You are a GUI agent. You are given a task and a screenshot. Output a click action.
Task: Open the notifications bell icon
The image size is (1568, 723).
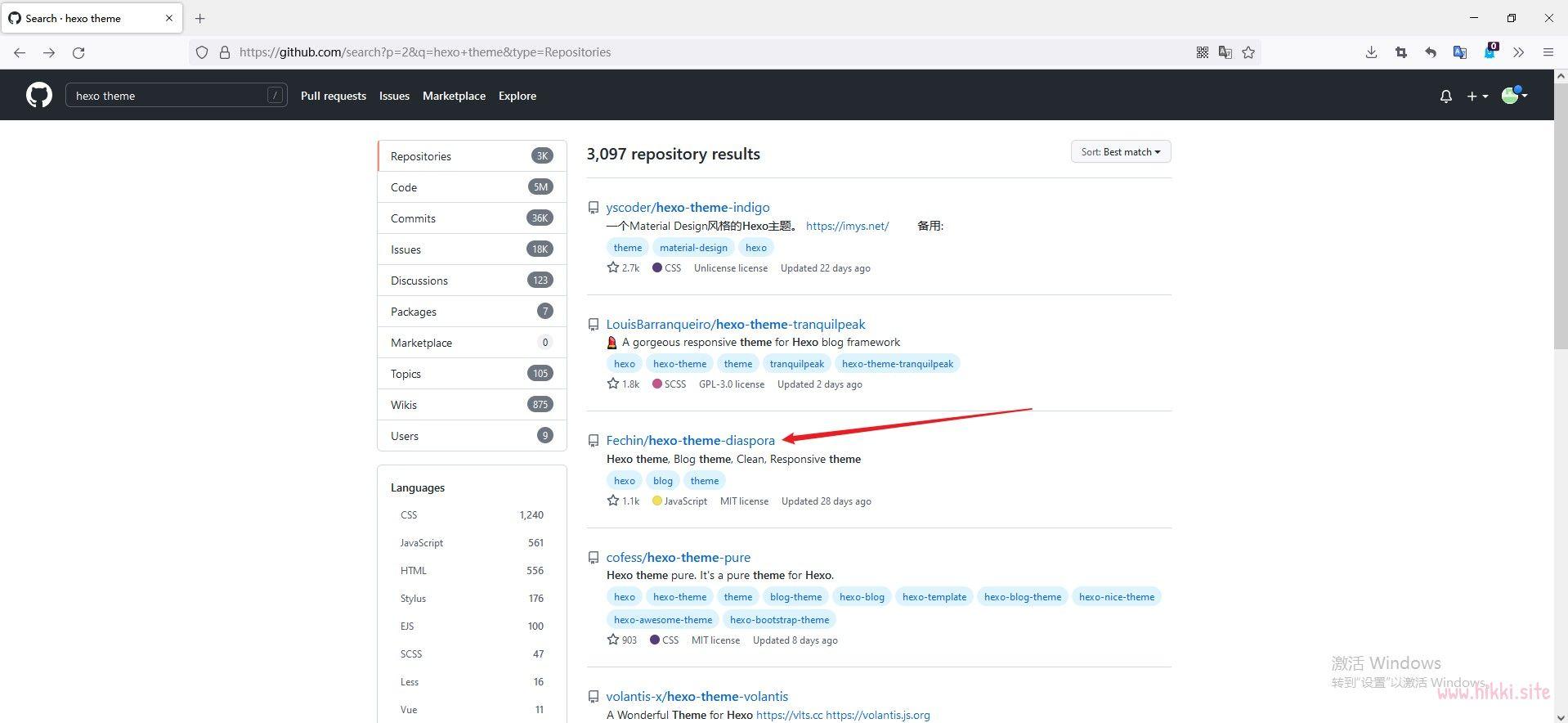[1445, 96]
